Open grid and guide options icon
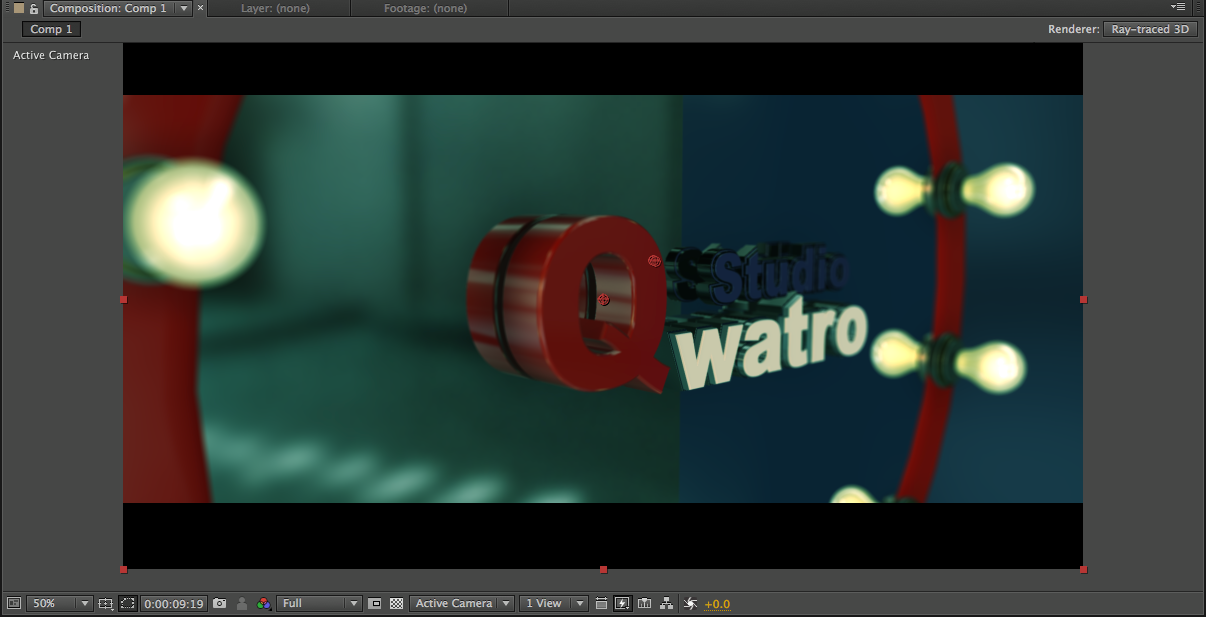This screenshot has height=617, width=1206. (106, 604)
